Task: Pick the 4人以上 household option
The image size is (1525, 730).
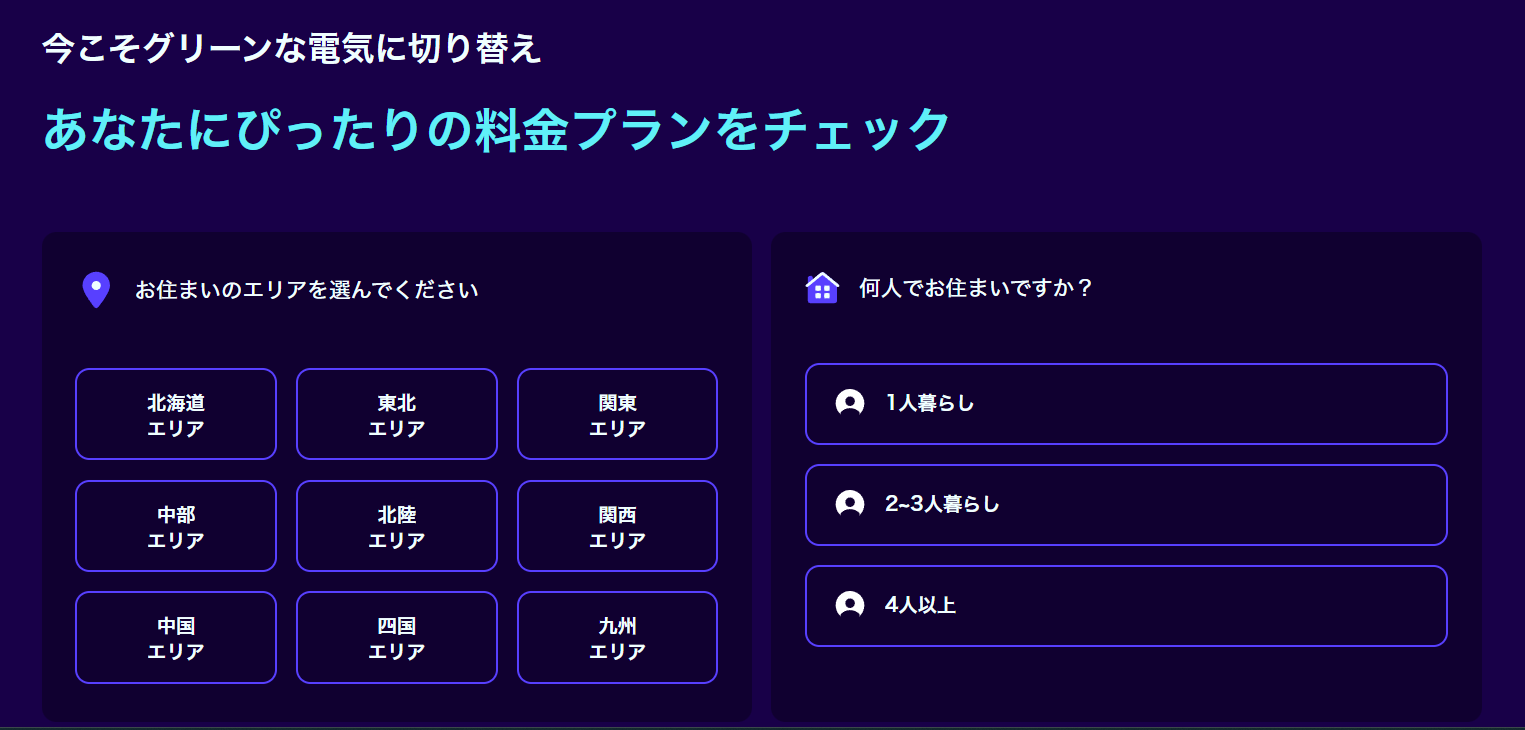Action: click(1126, 605)
